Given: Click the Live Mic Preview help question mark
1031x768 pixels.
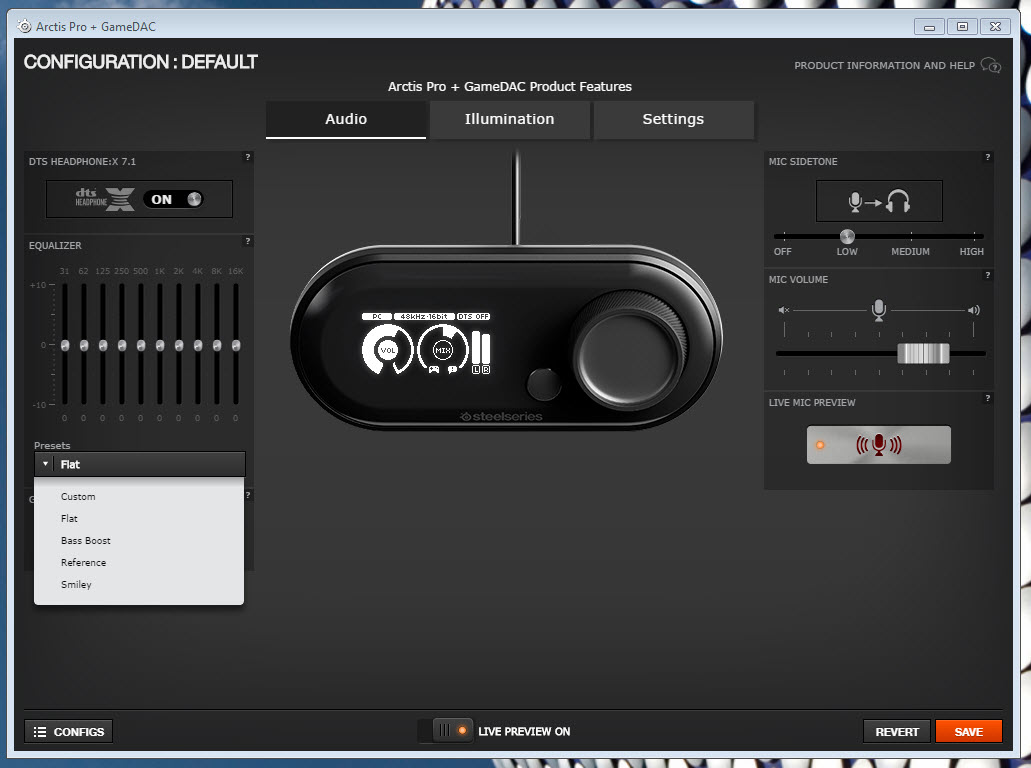Looking at the screenshot, I should pyautogui.click(x=988, y=398).
